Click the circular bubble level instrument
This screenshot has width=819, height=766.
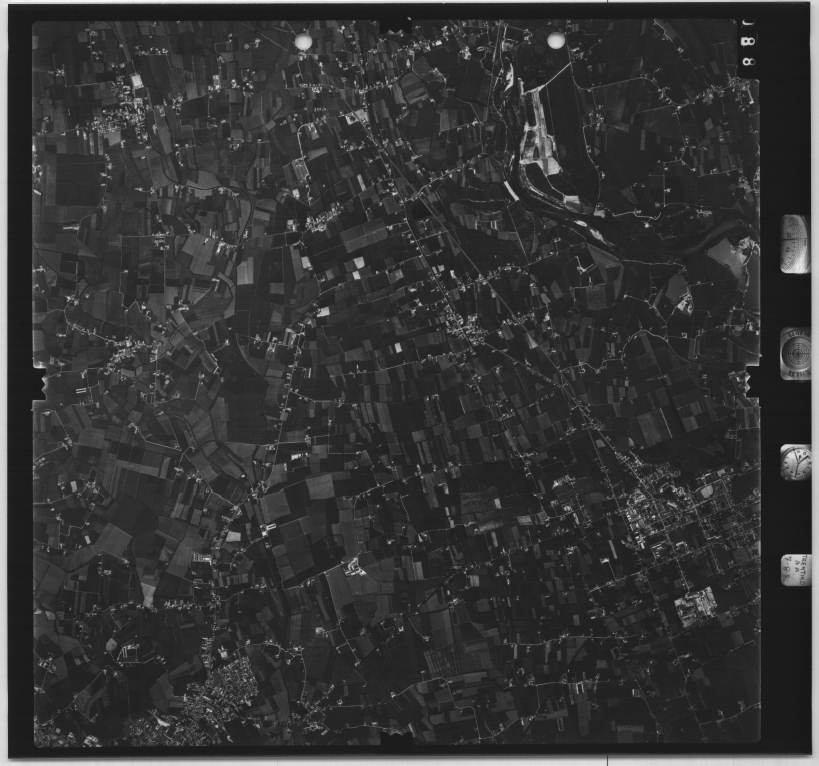coord(796,353)
